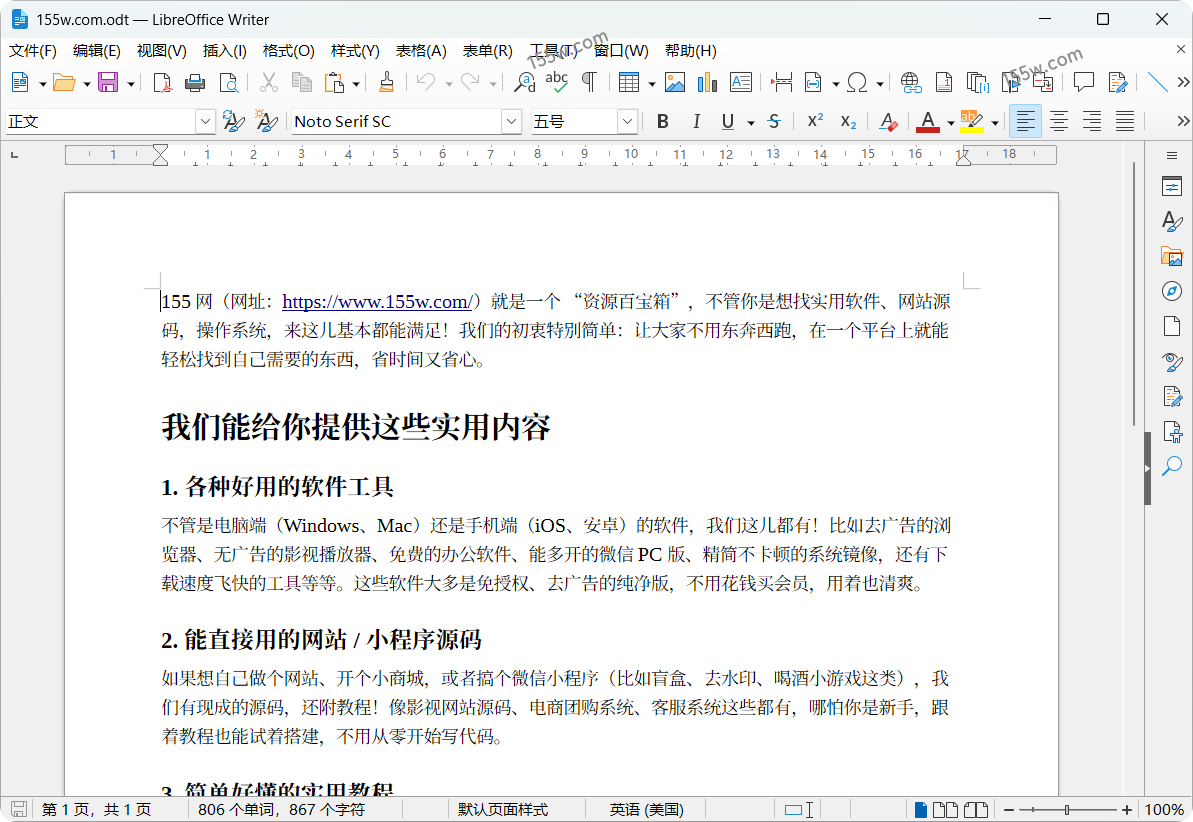Toggle Italic formatting

[696, 122]
